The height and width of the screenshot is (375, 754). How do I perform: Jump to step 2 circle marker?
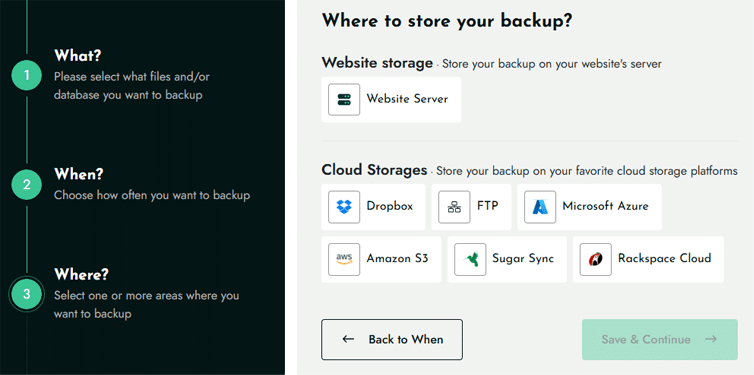point(27,185)
